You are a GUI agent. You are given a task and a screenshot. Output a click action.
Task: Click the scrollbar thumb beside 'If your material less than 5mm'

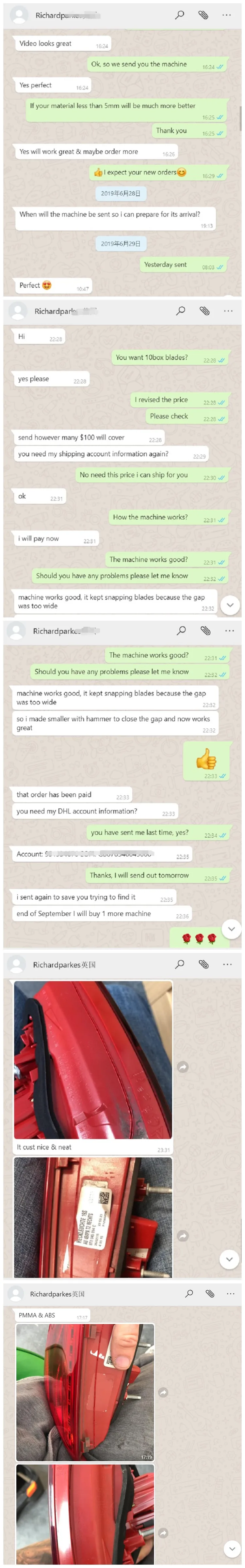coord(241,118)
